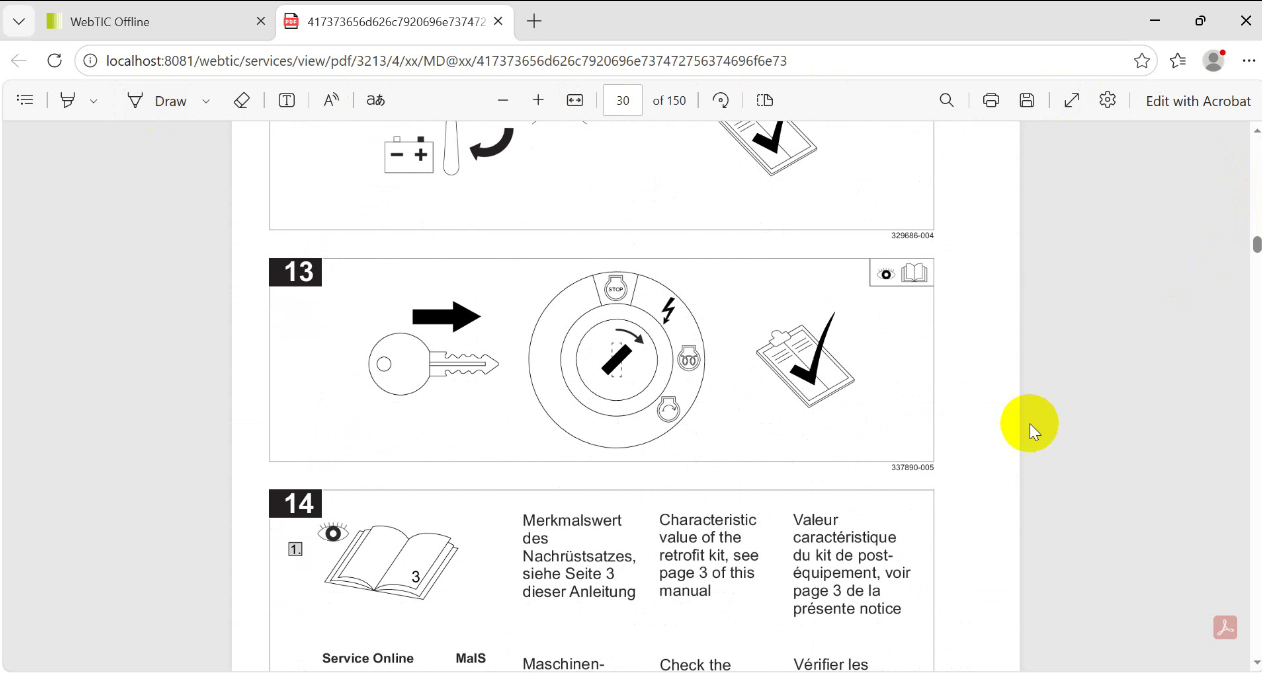Select the Eraser tool
1262x674 pixels.
pos(241,100)
